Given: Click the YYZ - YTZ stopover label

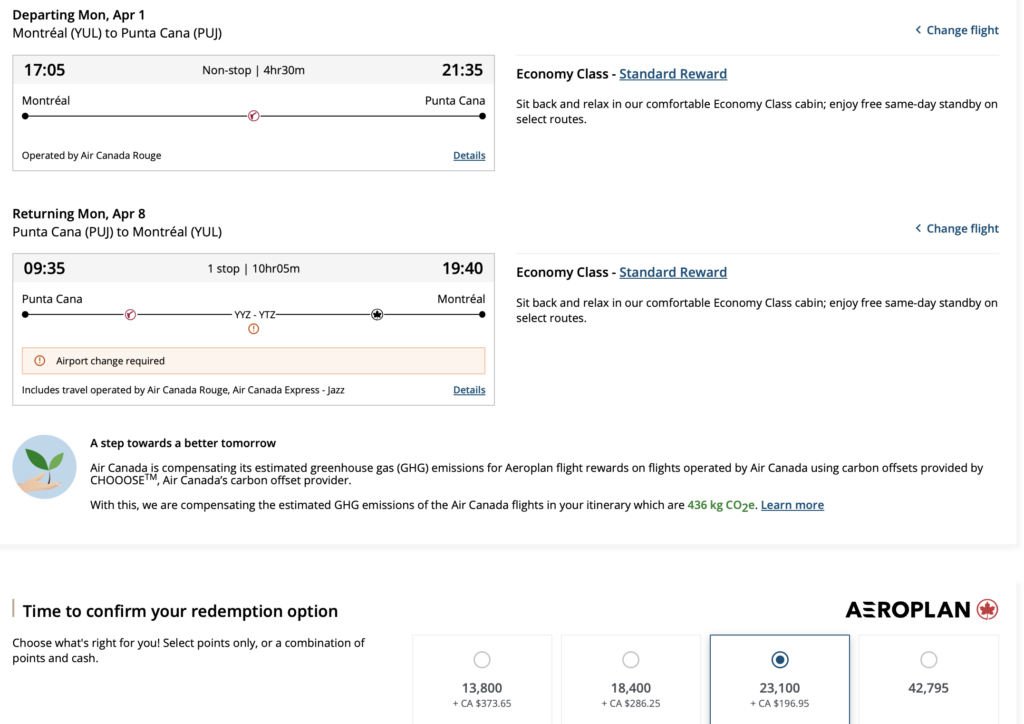Looking at the screenshot, I should (255, 314).
